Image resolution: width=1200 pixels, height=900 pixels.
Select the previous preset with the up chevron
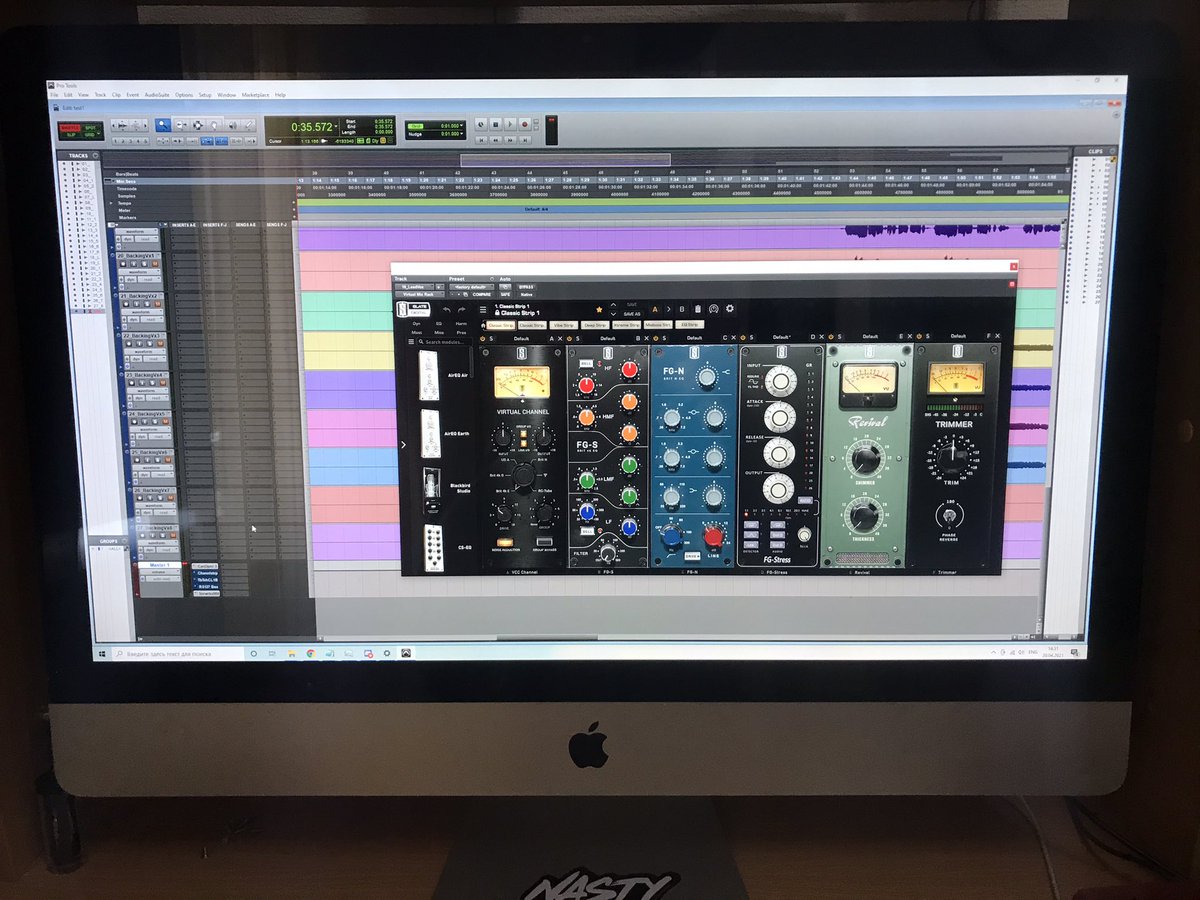click(x=613, y=304)
